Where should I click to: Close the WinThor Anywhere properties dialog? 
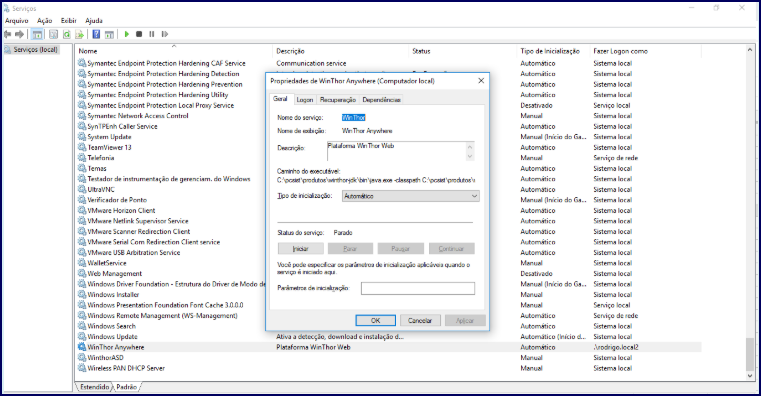click(481, 81)
